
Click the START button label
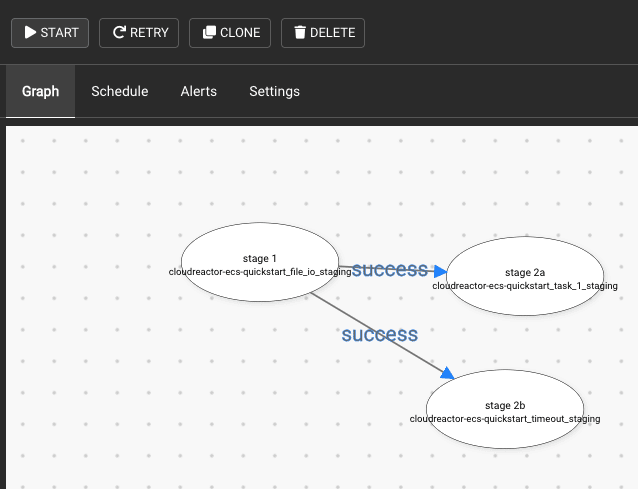59,33
